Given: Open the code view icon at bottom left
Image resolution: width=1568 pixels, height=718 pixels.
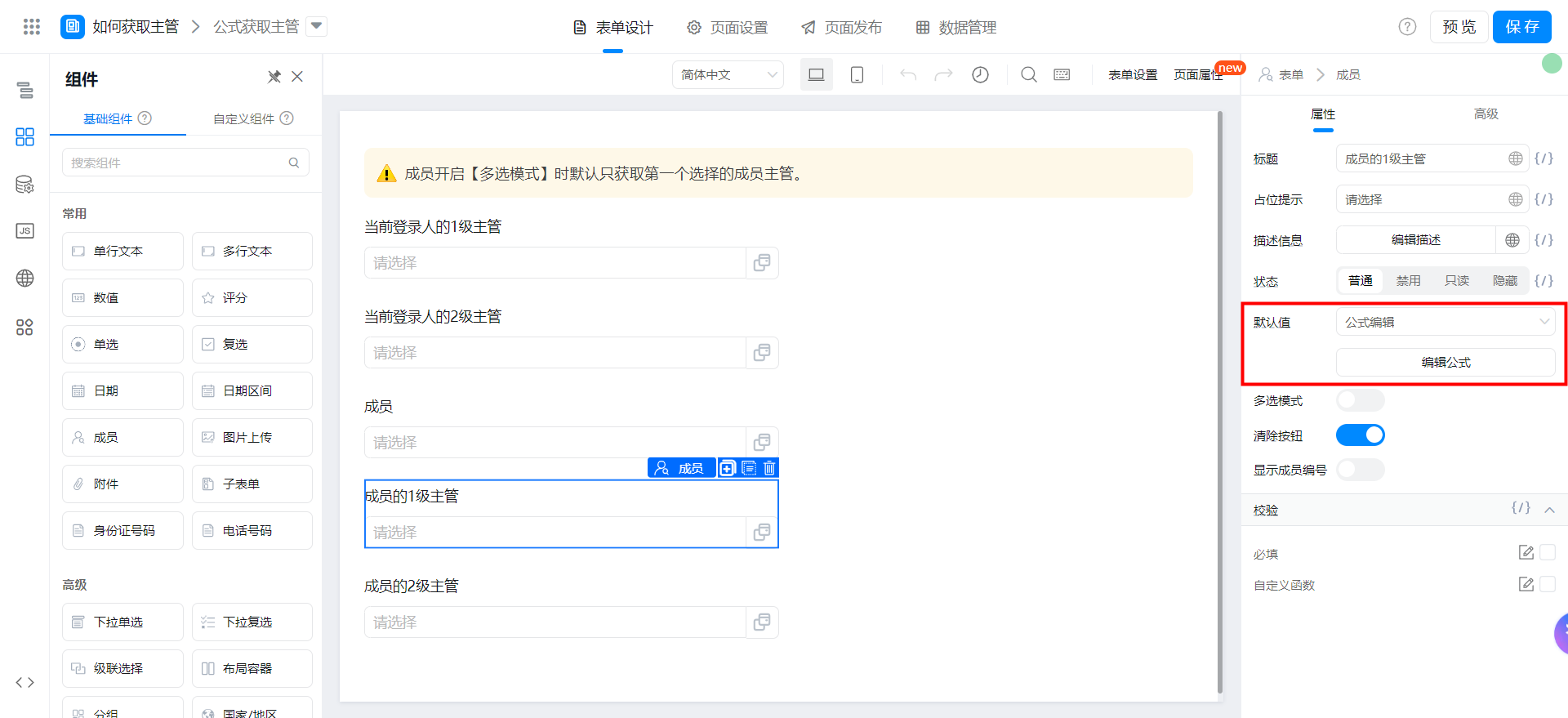Looking at the screenshot, I should (25, 682).
